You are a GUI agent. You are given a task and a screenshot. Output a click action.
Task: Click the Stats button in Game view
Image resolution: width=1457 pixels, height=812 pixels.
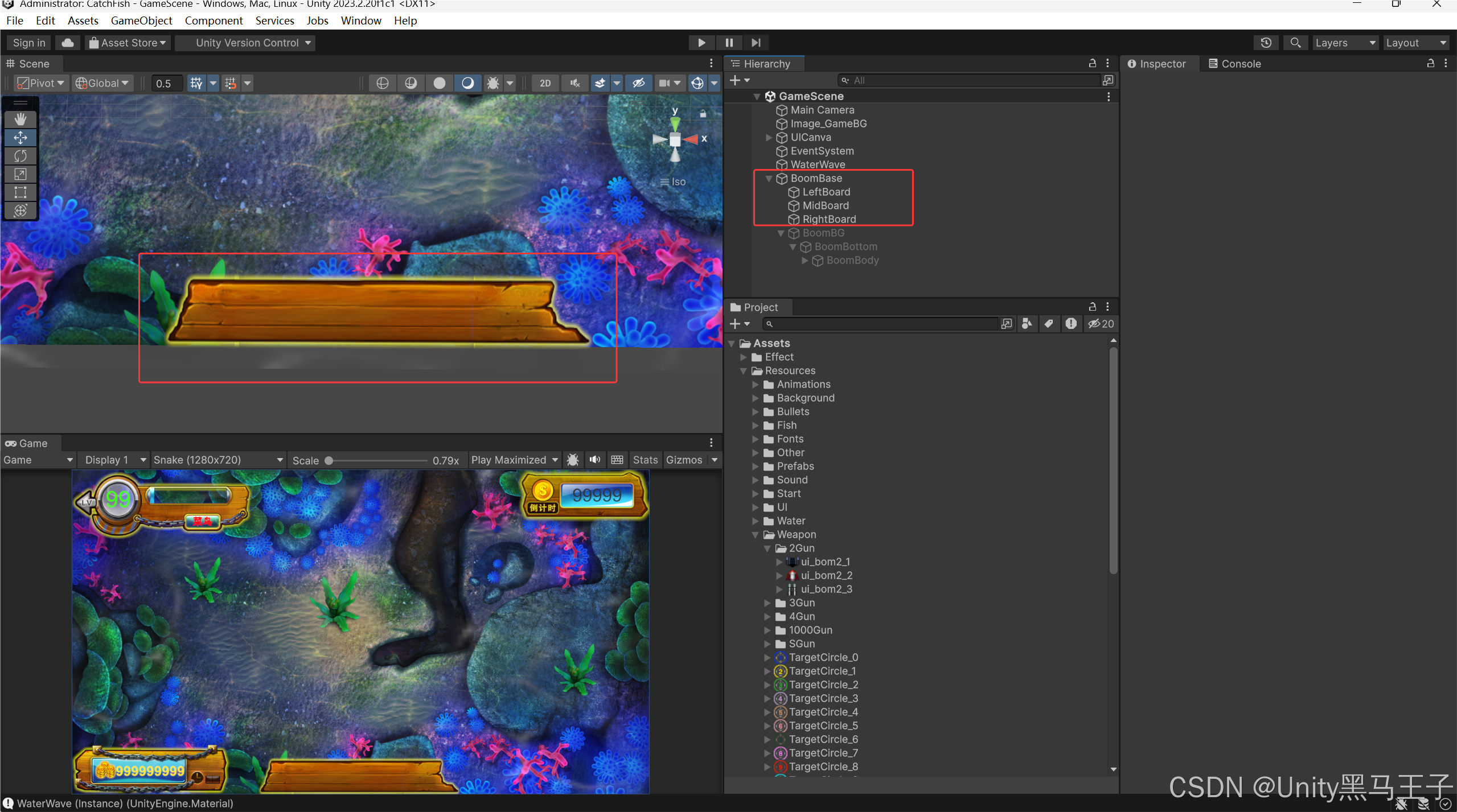pyautogui.click(x=645, y=460)
